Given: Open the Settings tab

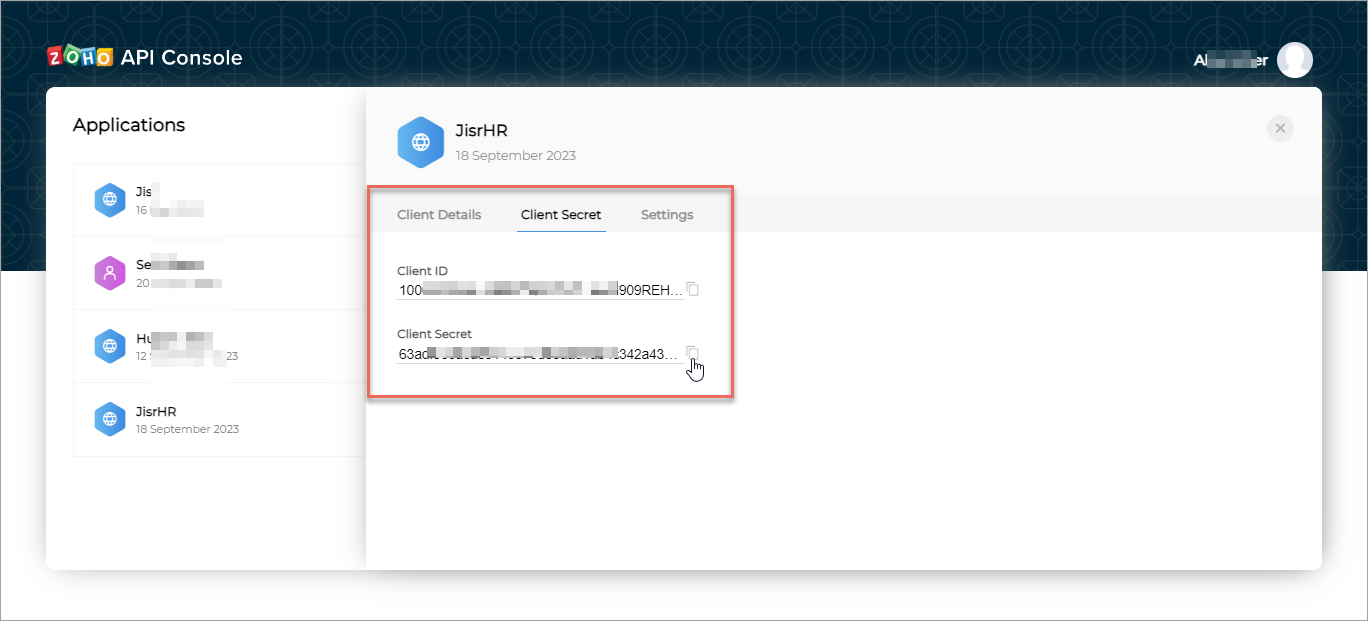Looking at the screenshot, I should tap(667, 215).
